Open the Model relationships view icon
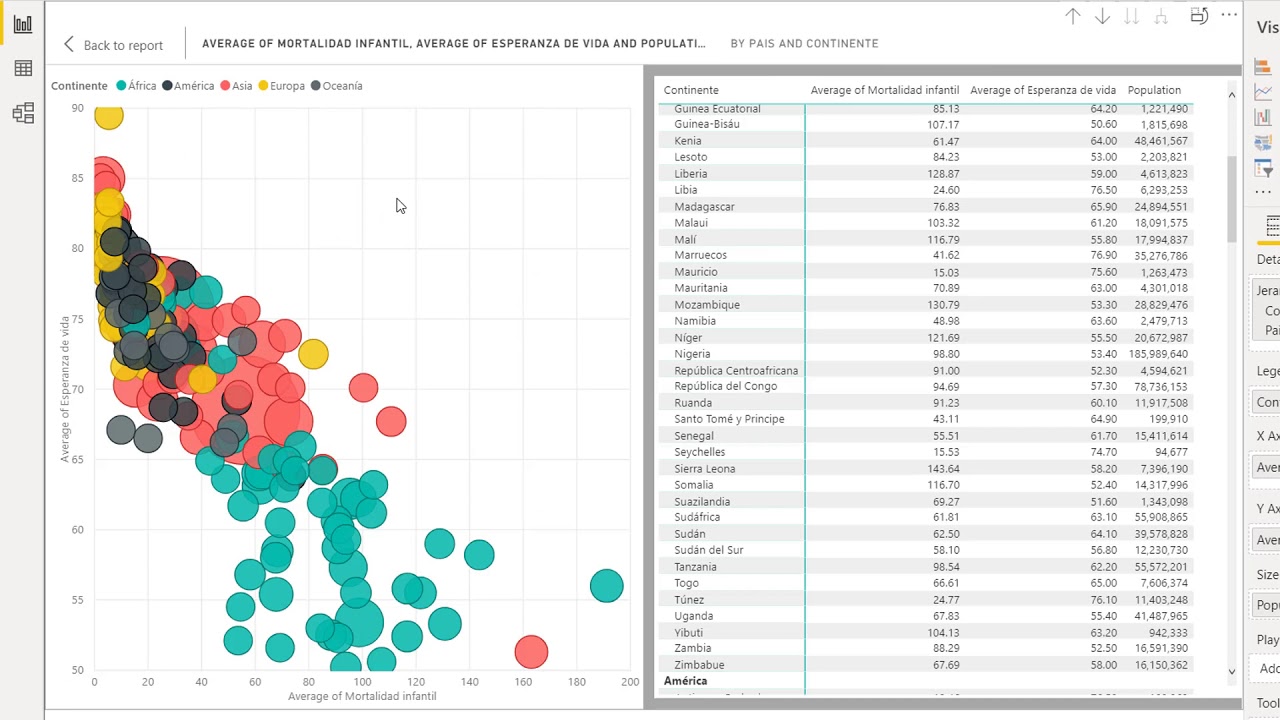Viewport: 1280px width, 720px height. (23, 114)
